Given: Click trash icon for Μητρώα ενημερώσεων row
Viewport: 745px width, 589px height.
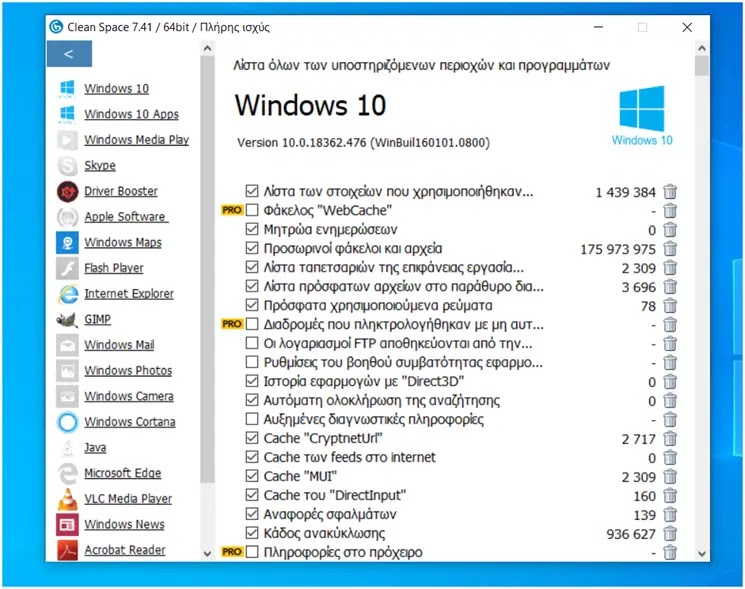Looking at the screenshot, I should tap(670, 229).
